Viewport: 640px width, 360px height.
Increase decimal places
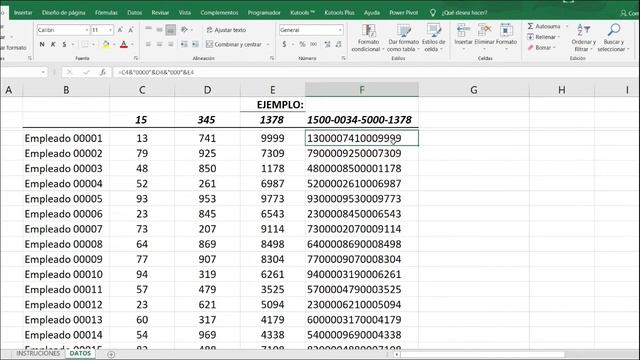(x=327, y=44)
